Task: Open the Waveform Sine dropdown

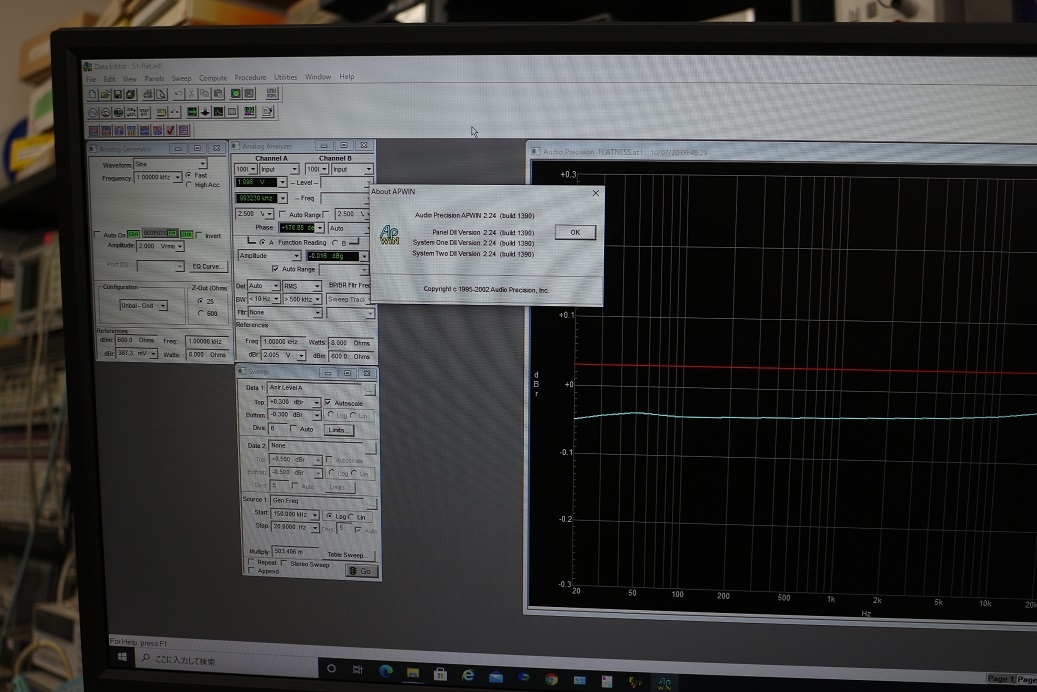Action: 202,163
